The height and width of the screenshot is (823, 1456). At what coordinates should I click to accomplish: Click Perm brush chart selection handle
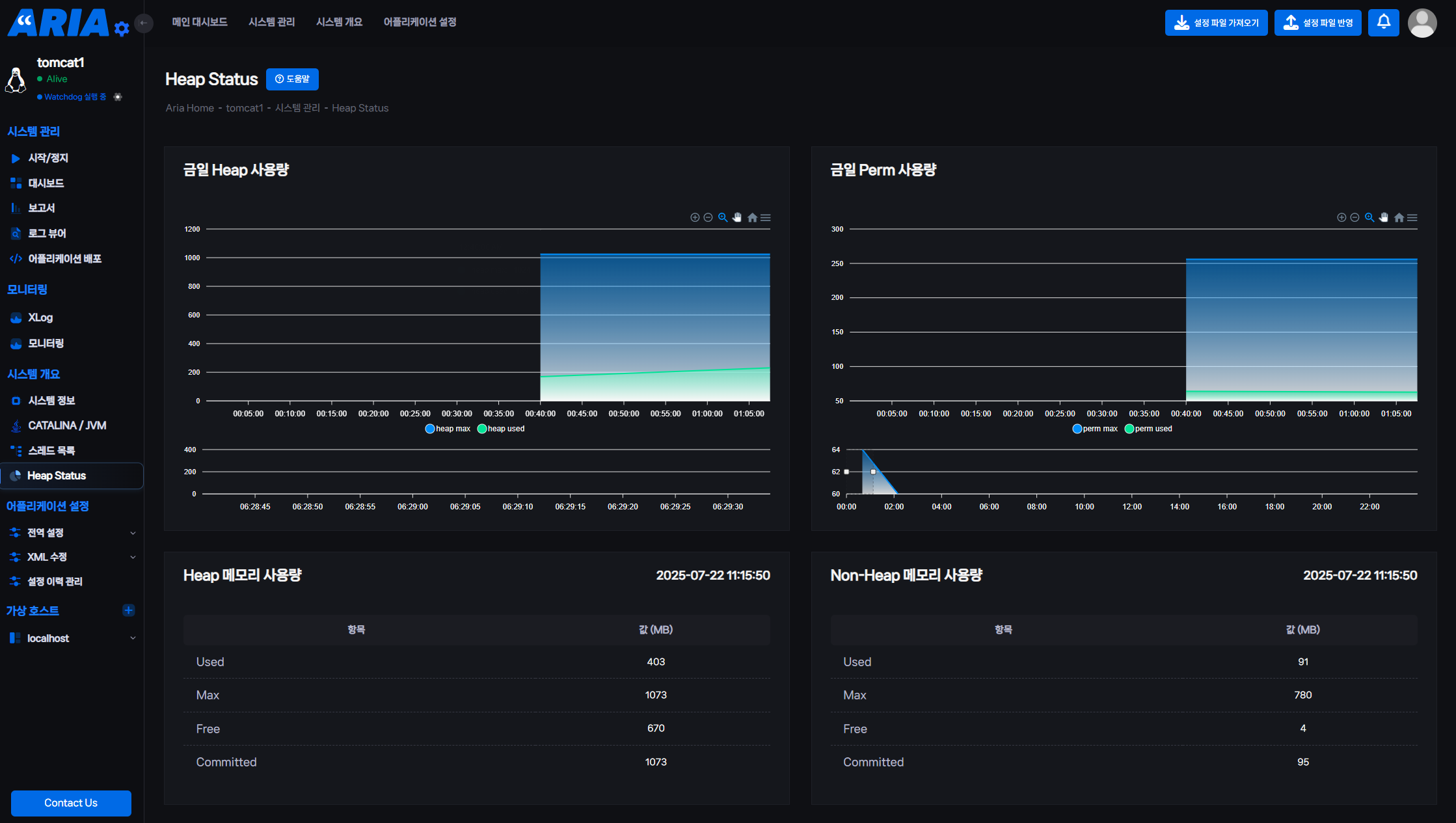tap(873, 472)
